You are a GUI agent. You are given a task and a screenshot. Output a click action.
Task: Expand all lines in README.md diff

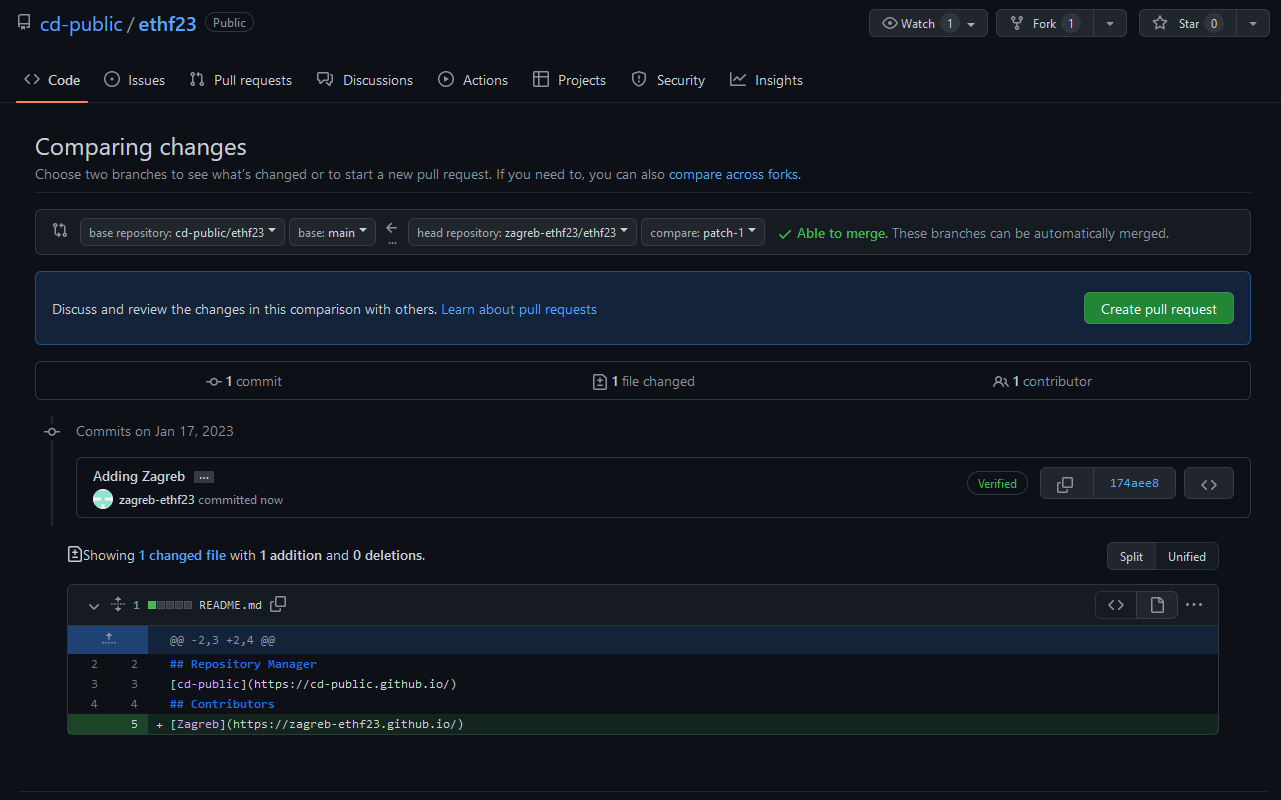tap(117, 605)
